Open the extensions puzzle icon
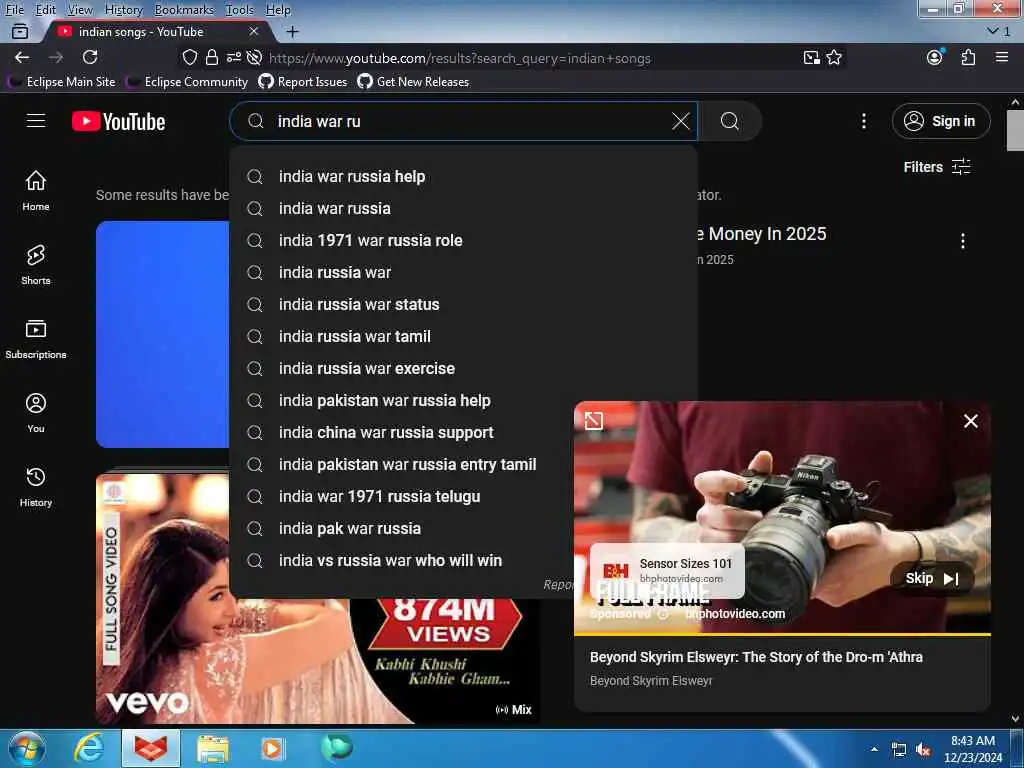This screenshot has width=1024, height=768. click(x=968, y=57)
